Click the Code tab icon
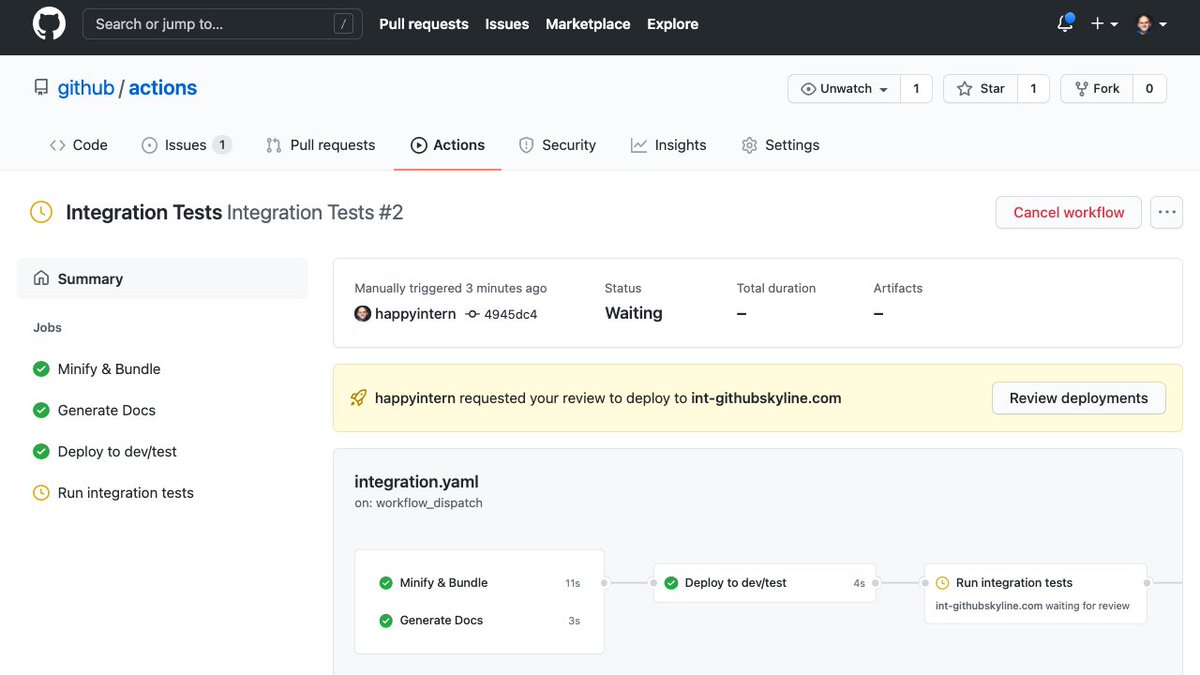 [x=58, y=145]
